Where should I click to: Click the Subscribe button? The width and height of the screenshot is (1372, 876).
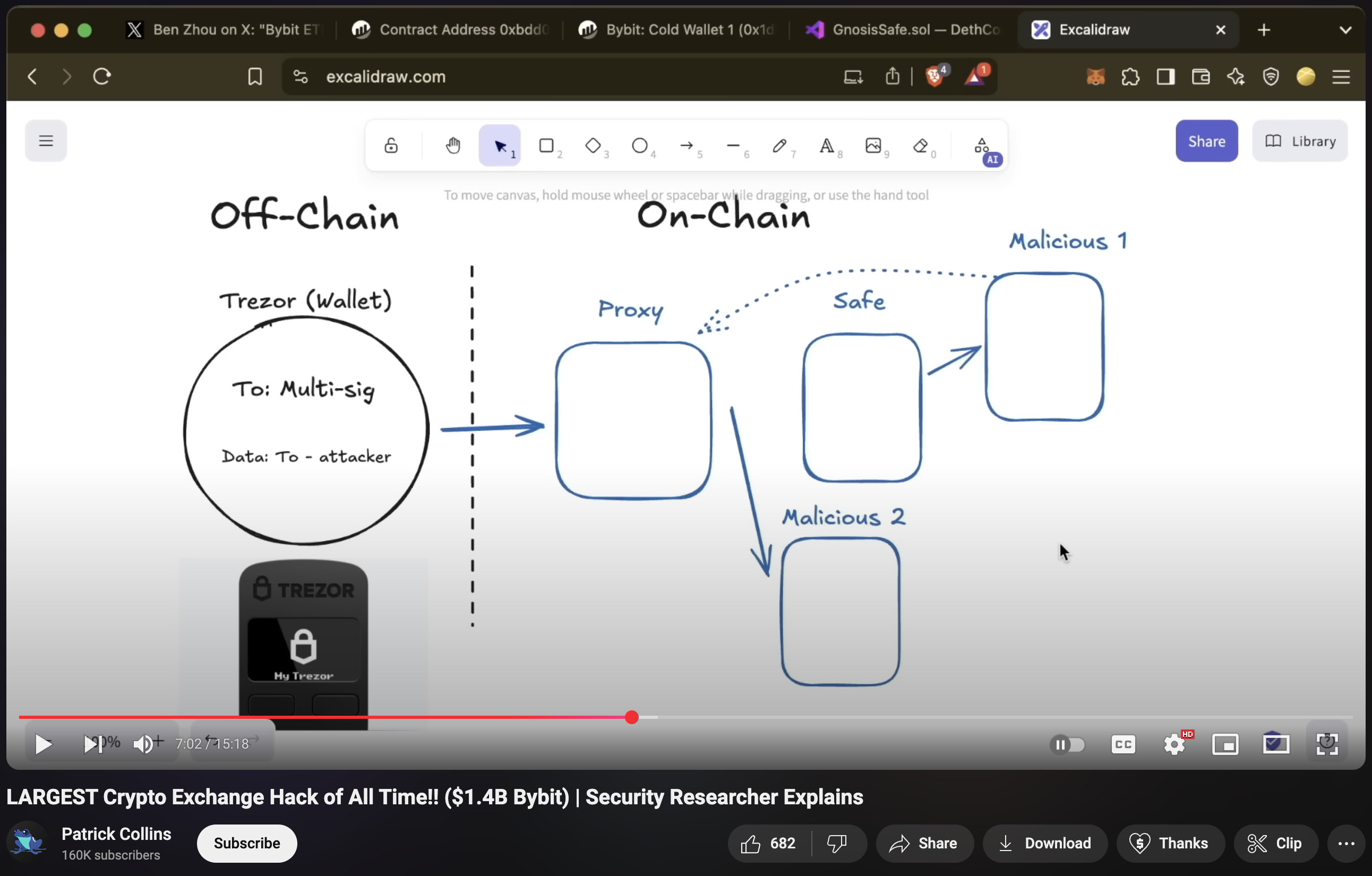tap(247, 843)
